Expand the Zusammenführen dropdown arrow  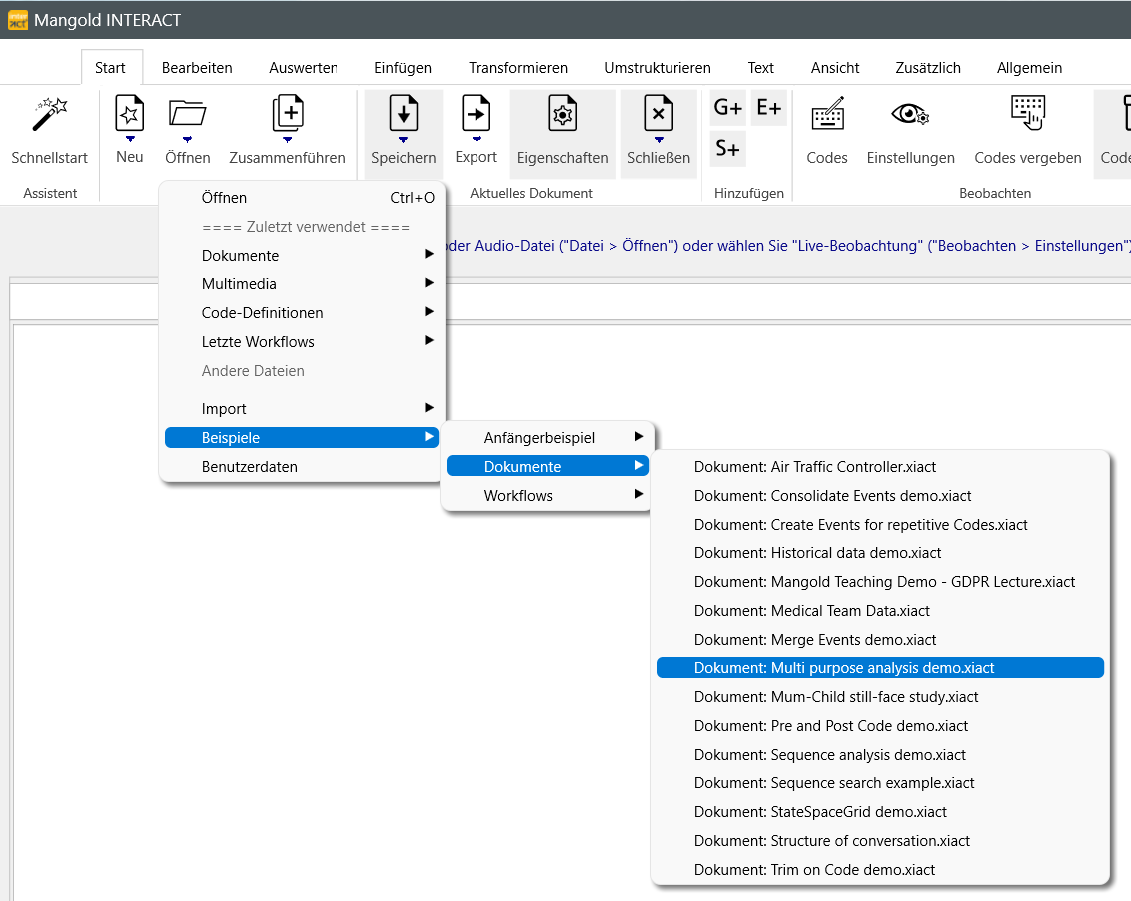pos(288,139)
